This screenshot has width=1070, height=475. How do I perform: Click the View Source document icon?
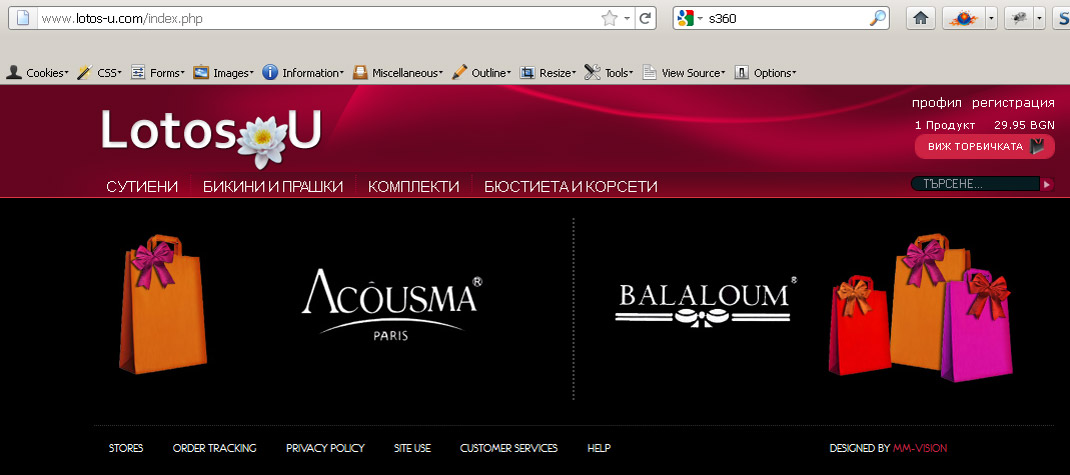650,72
